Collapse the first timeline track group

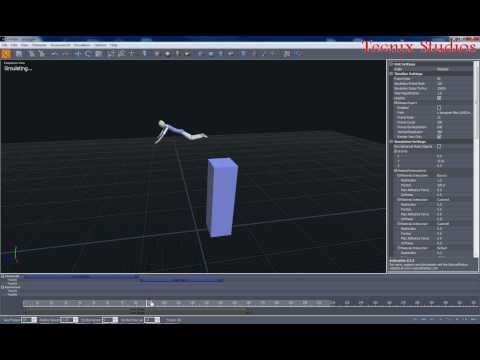tap(3, 276)
